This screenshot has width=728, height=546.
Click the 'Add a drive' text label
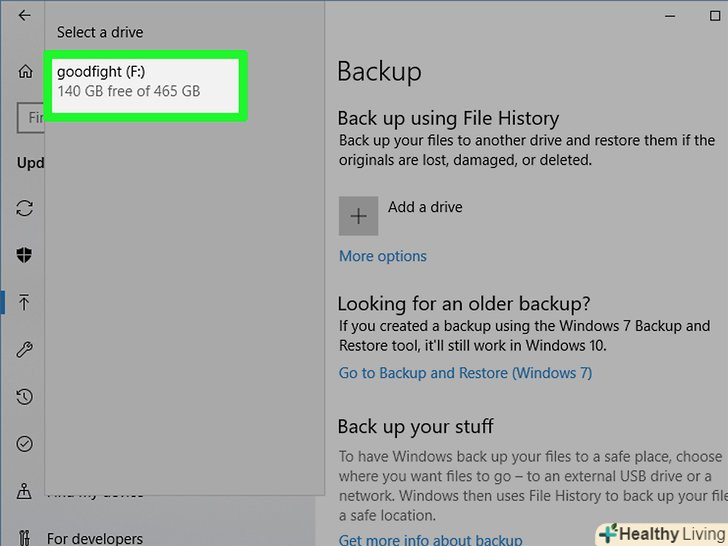coord(425,208)
